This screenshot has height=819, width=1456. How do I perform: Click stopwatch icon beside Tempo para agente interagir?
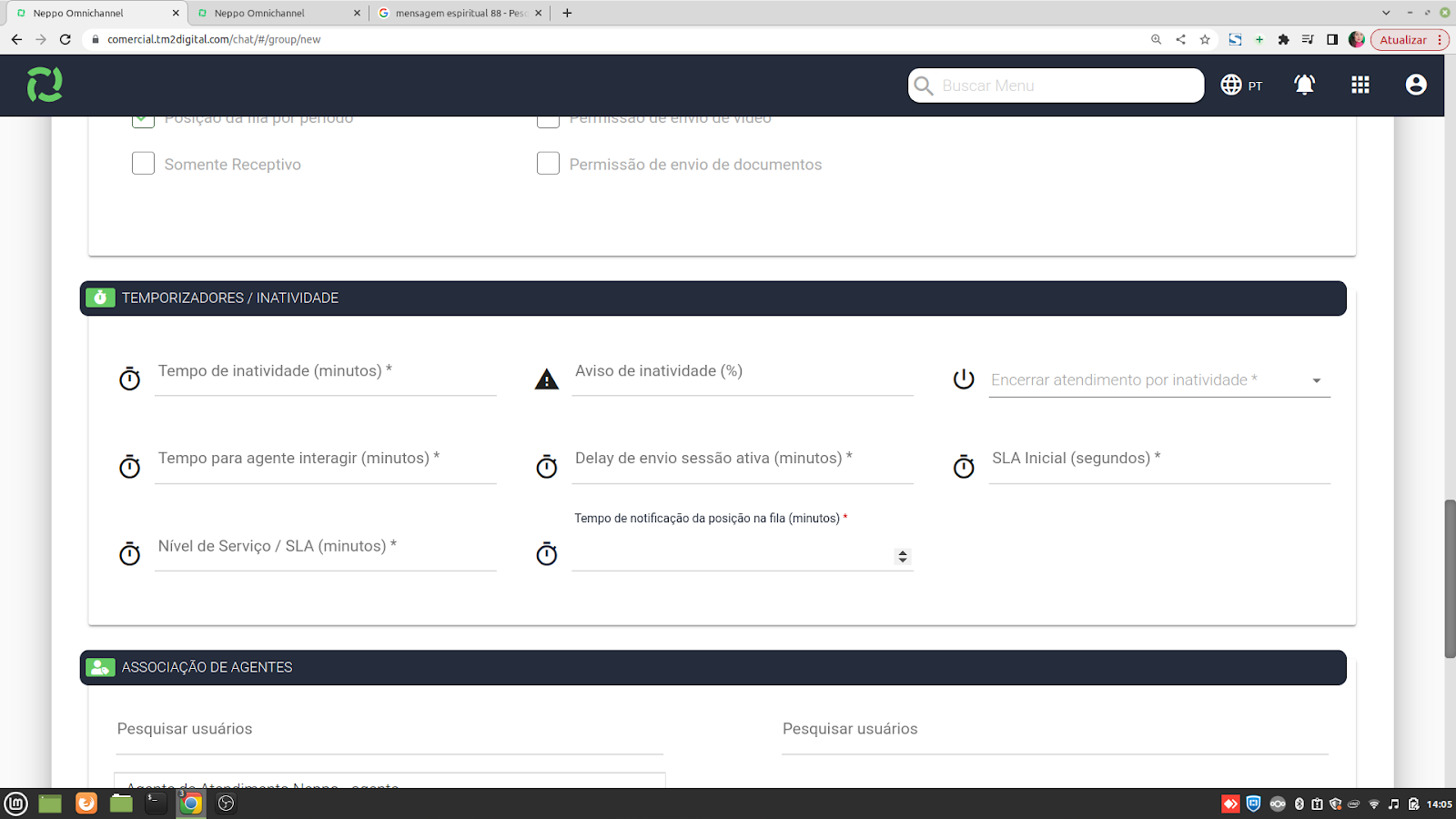(x=130, y=467)
